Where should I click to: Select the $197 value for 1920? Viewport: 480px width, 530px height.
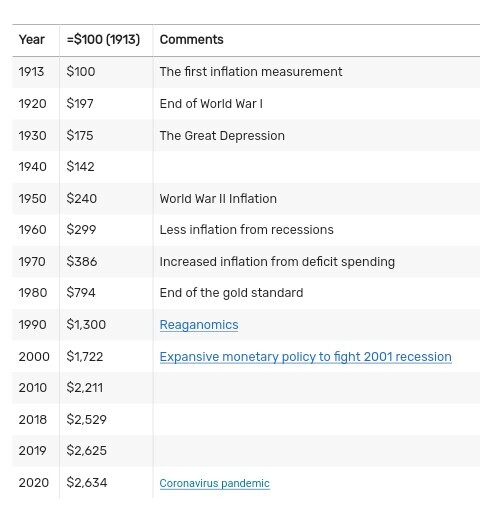click(80, 103)
